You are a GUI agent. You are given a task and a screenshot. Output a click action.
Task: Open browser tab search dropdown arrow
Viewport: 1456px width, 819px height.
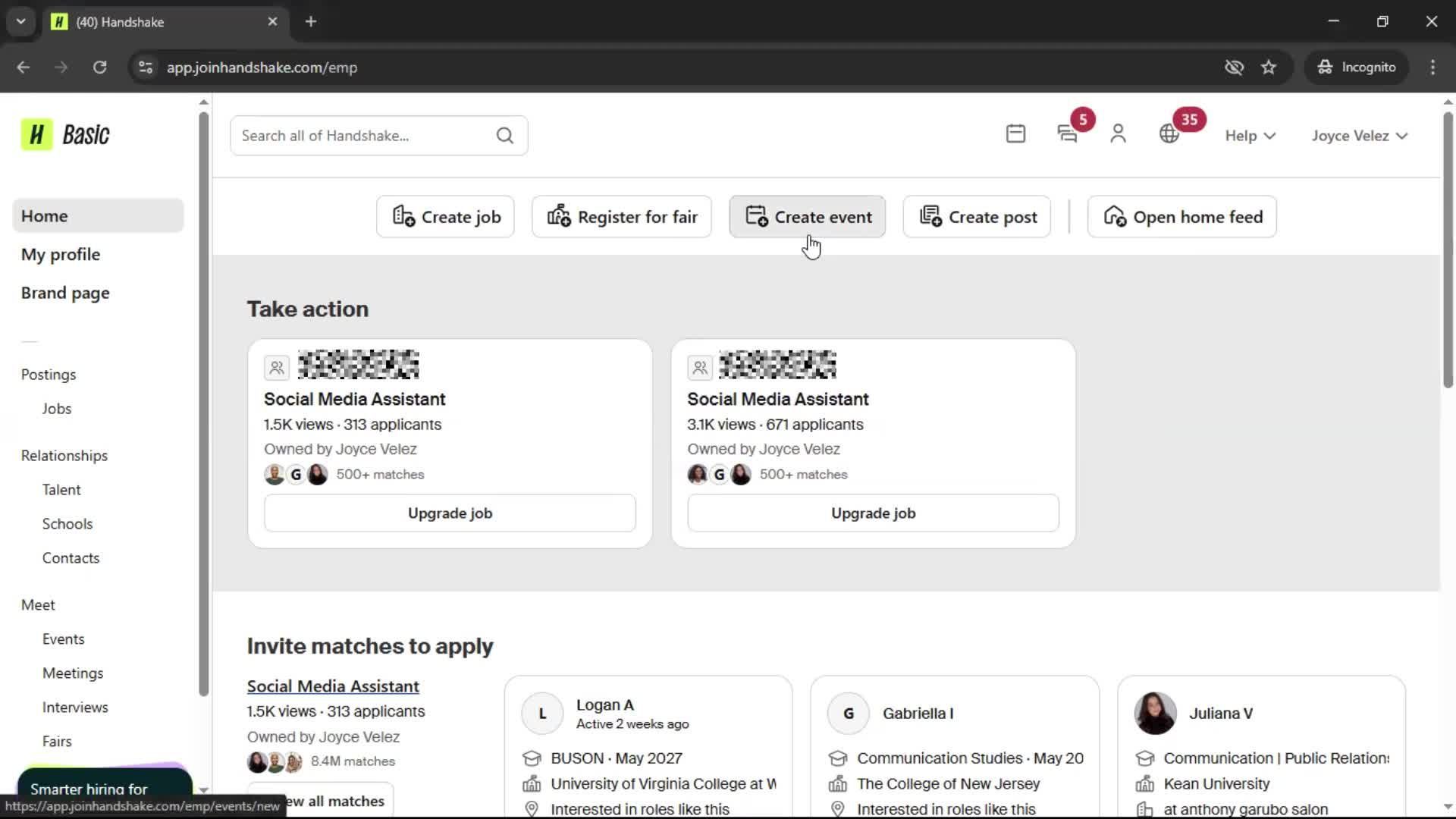tap(20, 21)
